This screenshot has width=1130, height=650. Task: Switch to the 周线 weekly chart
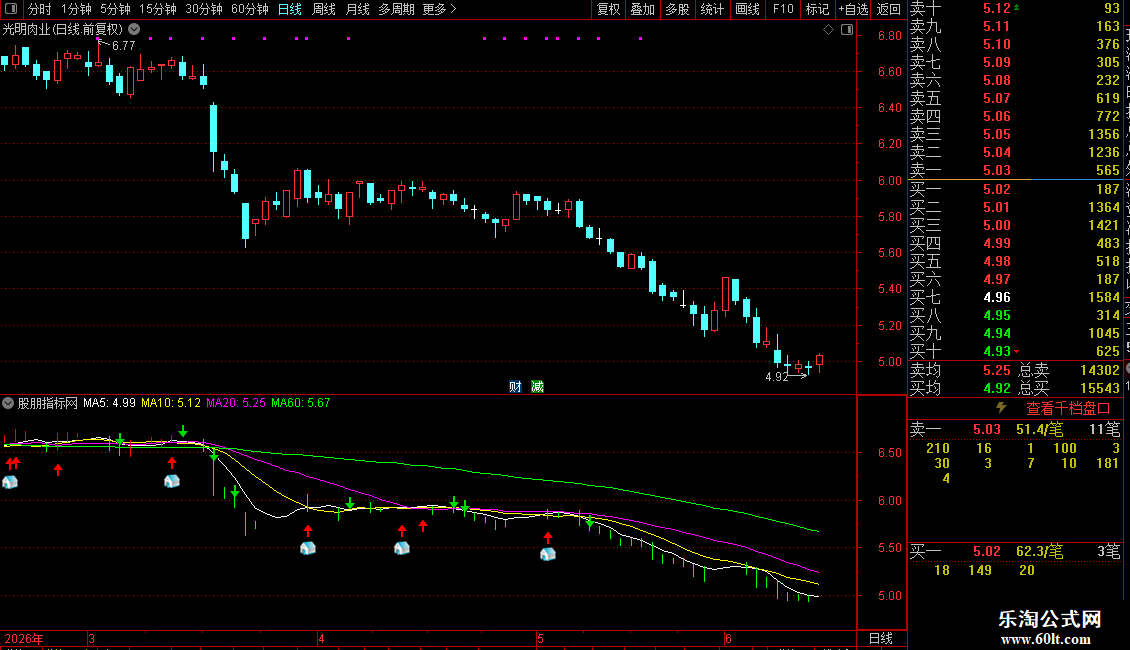click(324, 9)
